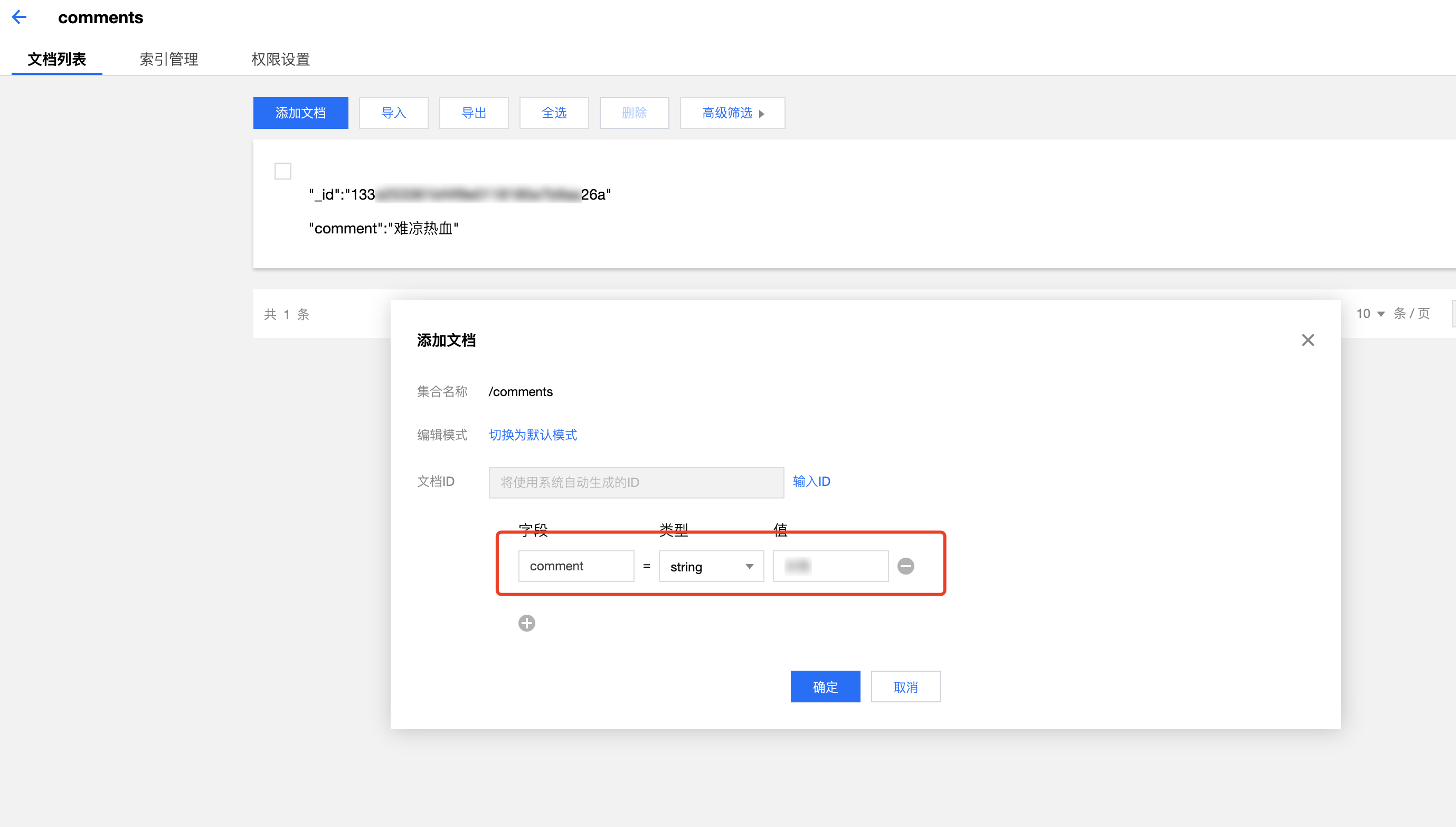Go back using the blue arrow icon
This screenshot has height=827, width=1456.
point(20,17)
